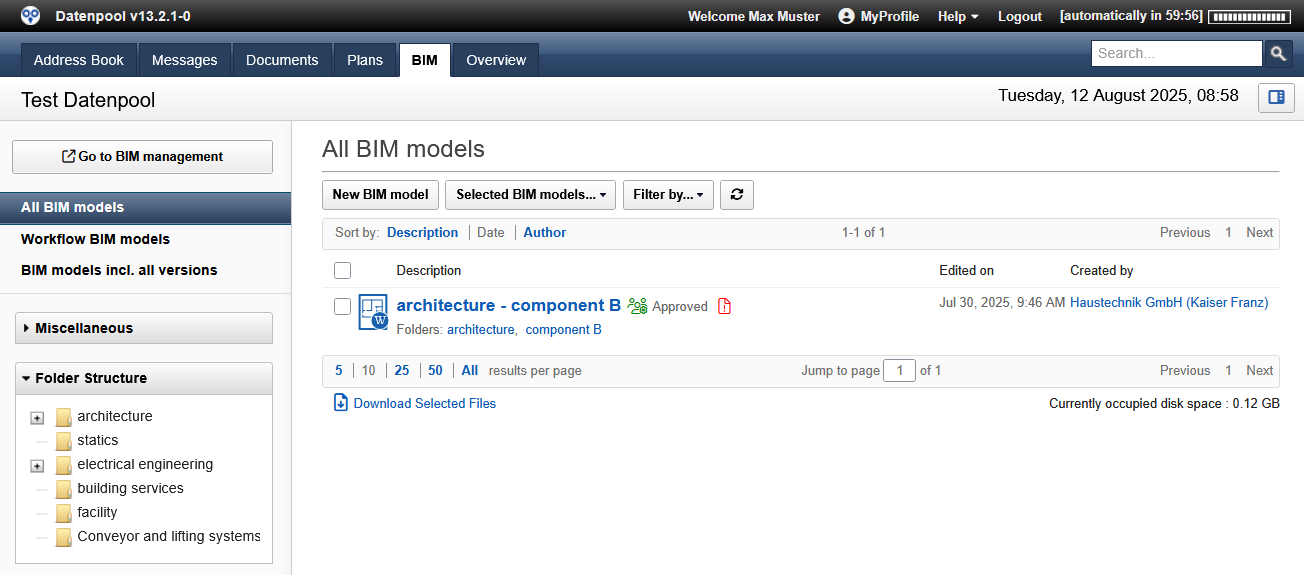Expand the Miscellaneous panel
The width and height of the screenshot is (1304, 575).
(144, 328)
